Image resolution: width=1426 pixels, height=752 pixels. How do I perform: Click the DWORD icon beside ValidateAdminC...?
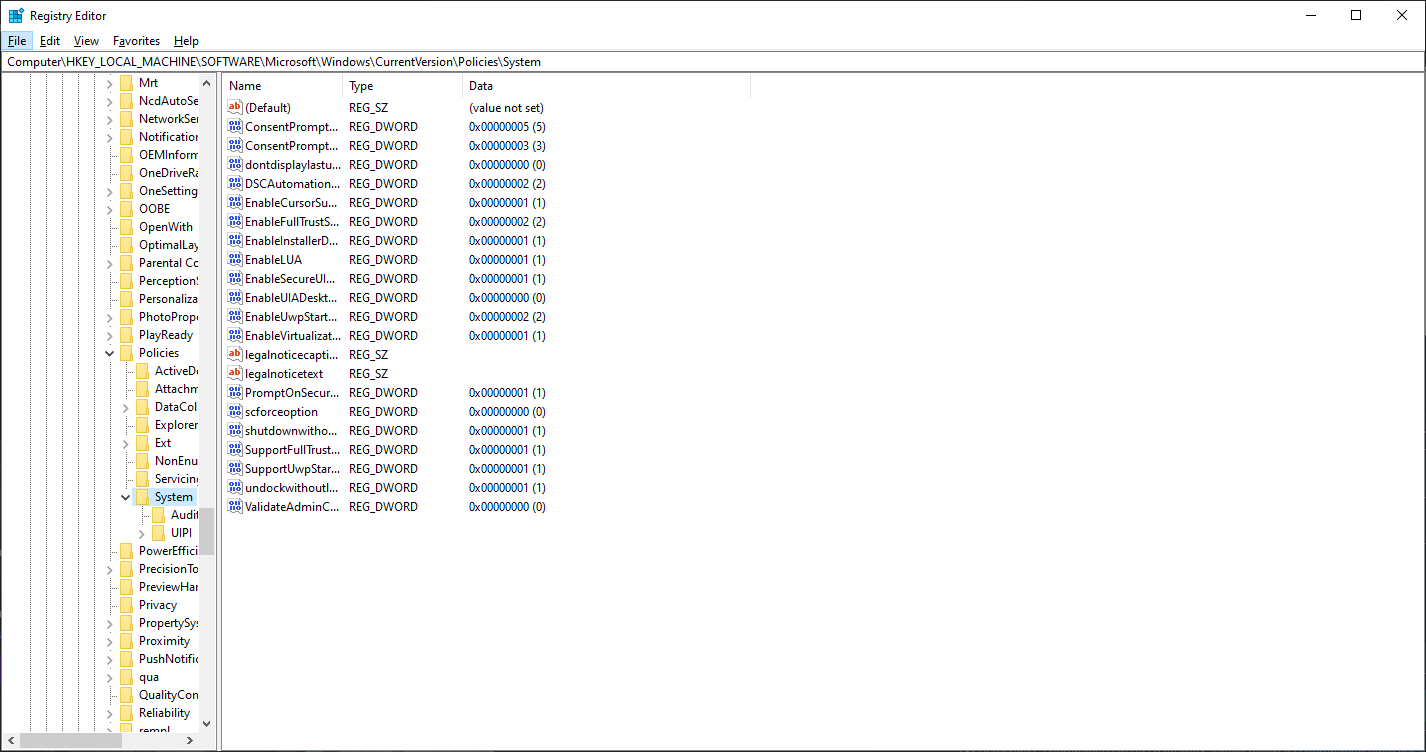tap(235, 507)
